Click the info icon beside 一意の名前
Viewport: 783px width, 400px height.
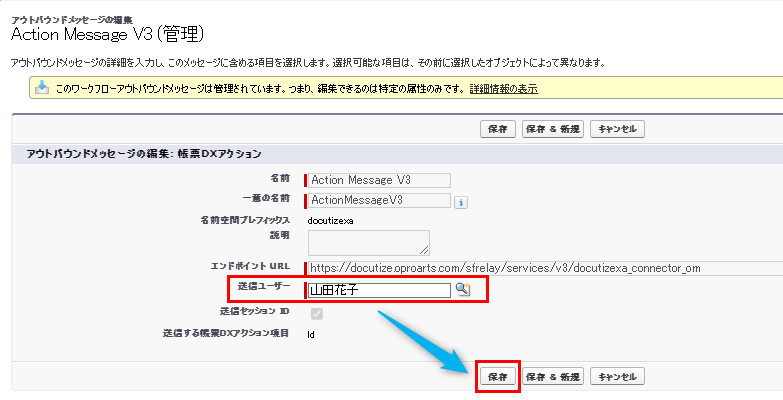click(x=461, y=201)
